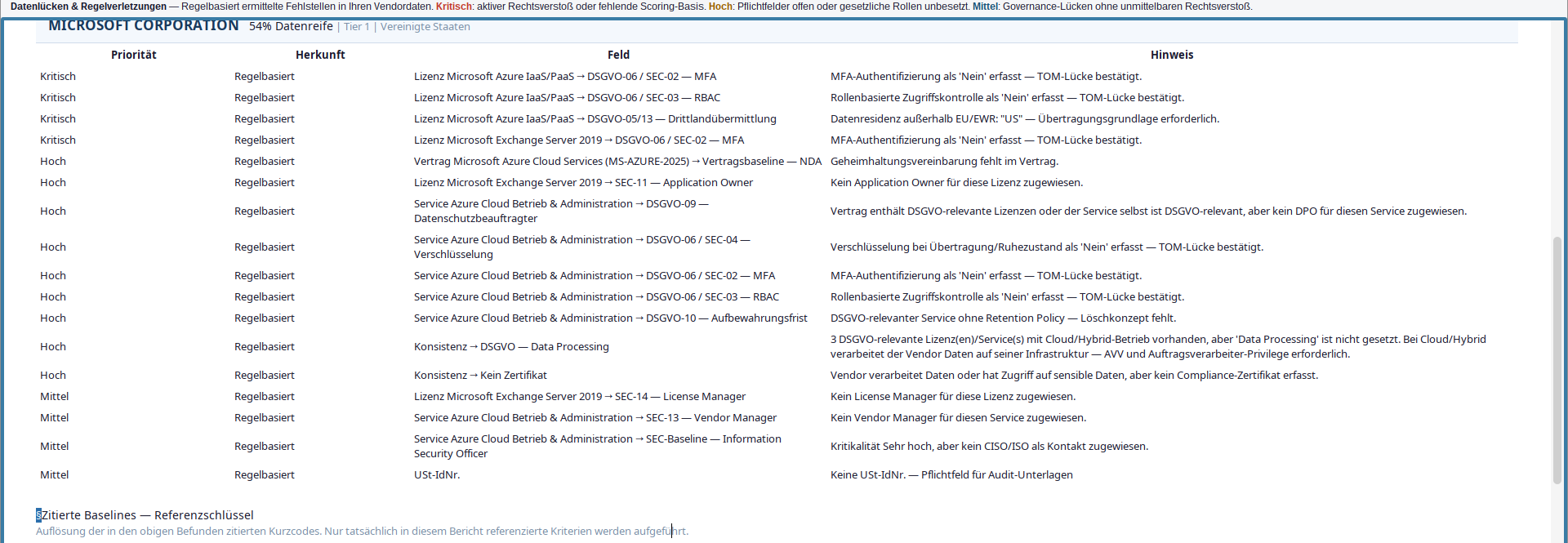Select the DSGVO-05/13 Drittlandübermittlung field
Image resolution: width=1568 pixels, height=543 pixels.
pos(595,118)
